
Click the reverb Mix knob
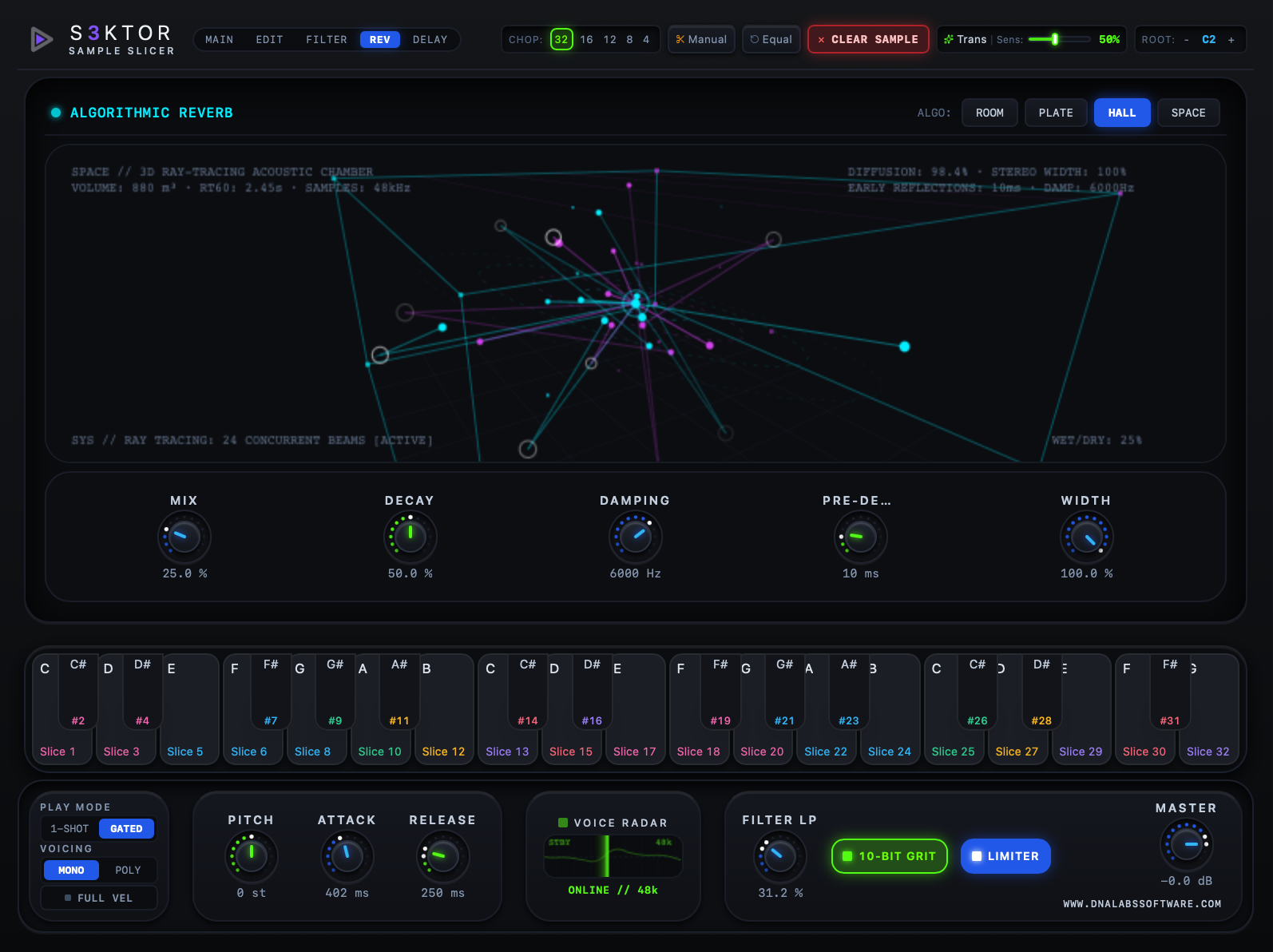coord(184,537)
